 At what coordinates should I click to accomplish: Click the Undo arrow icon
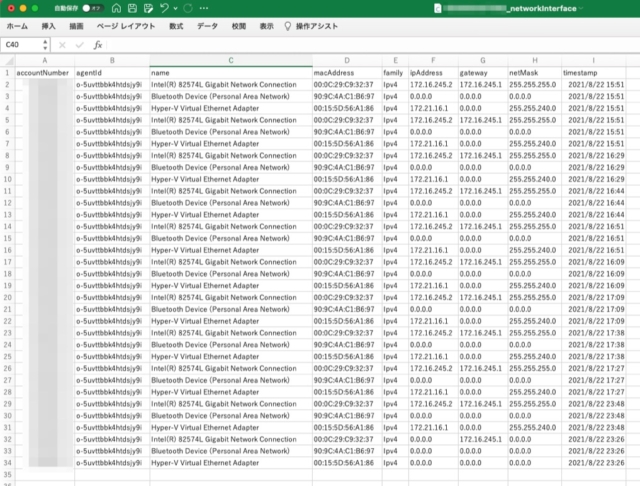(x=164, y=8)
